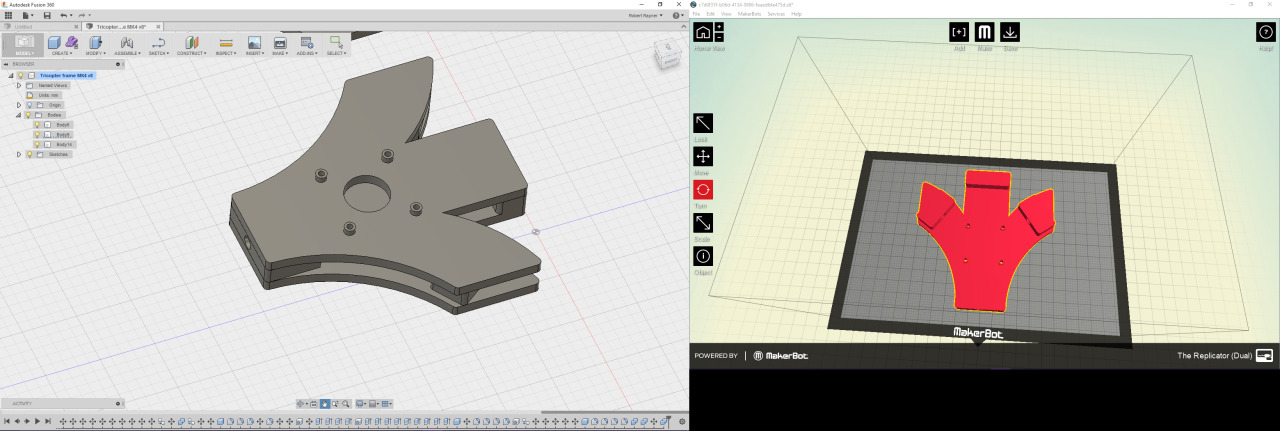Save the Fusion 360 design
1280x431 pixels.
pos(47,15)
